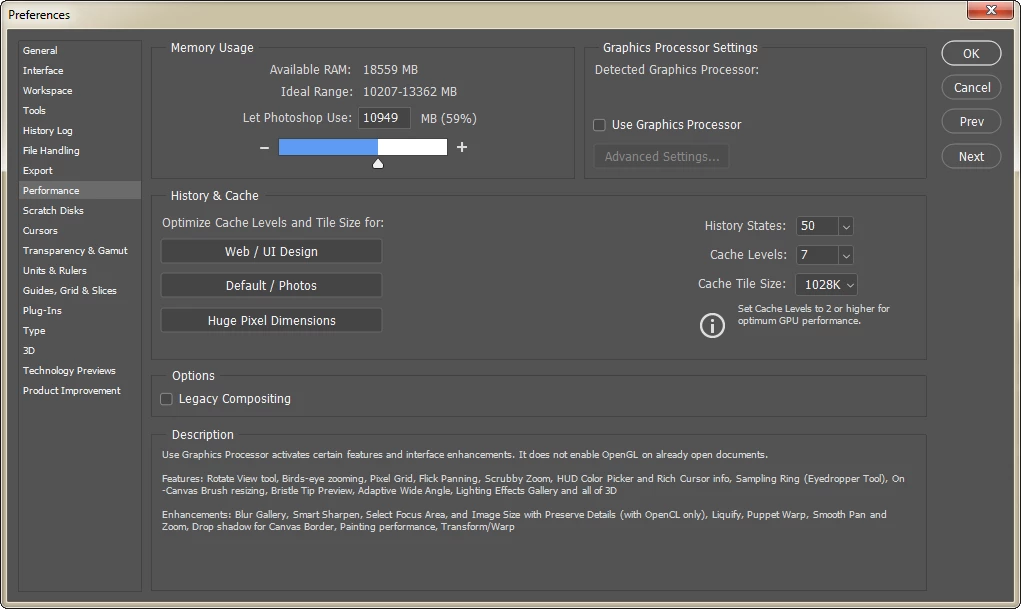Viewport: 1021px width, 609px height.
Task: Open Cursors preferences
Action: [79, 231]
